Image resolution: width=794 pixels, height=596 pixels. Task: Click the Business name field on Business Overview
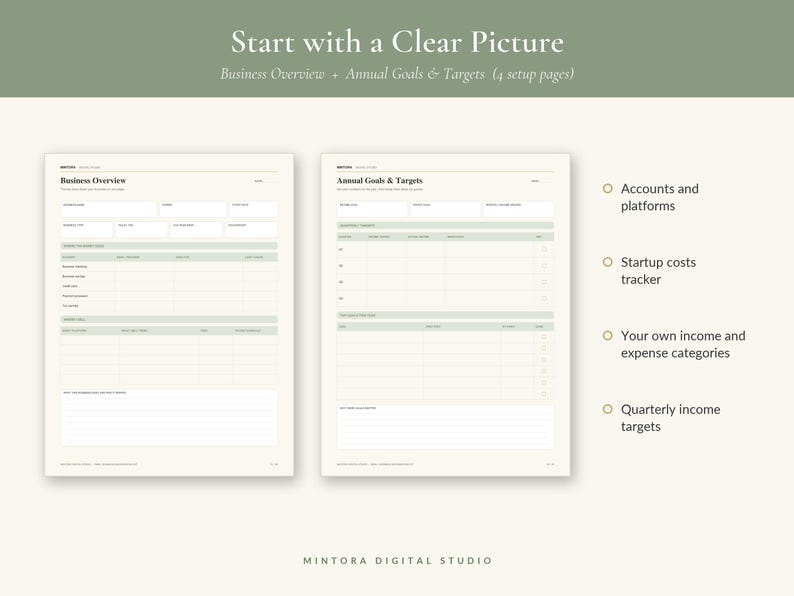(108, 209)
